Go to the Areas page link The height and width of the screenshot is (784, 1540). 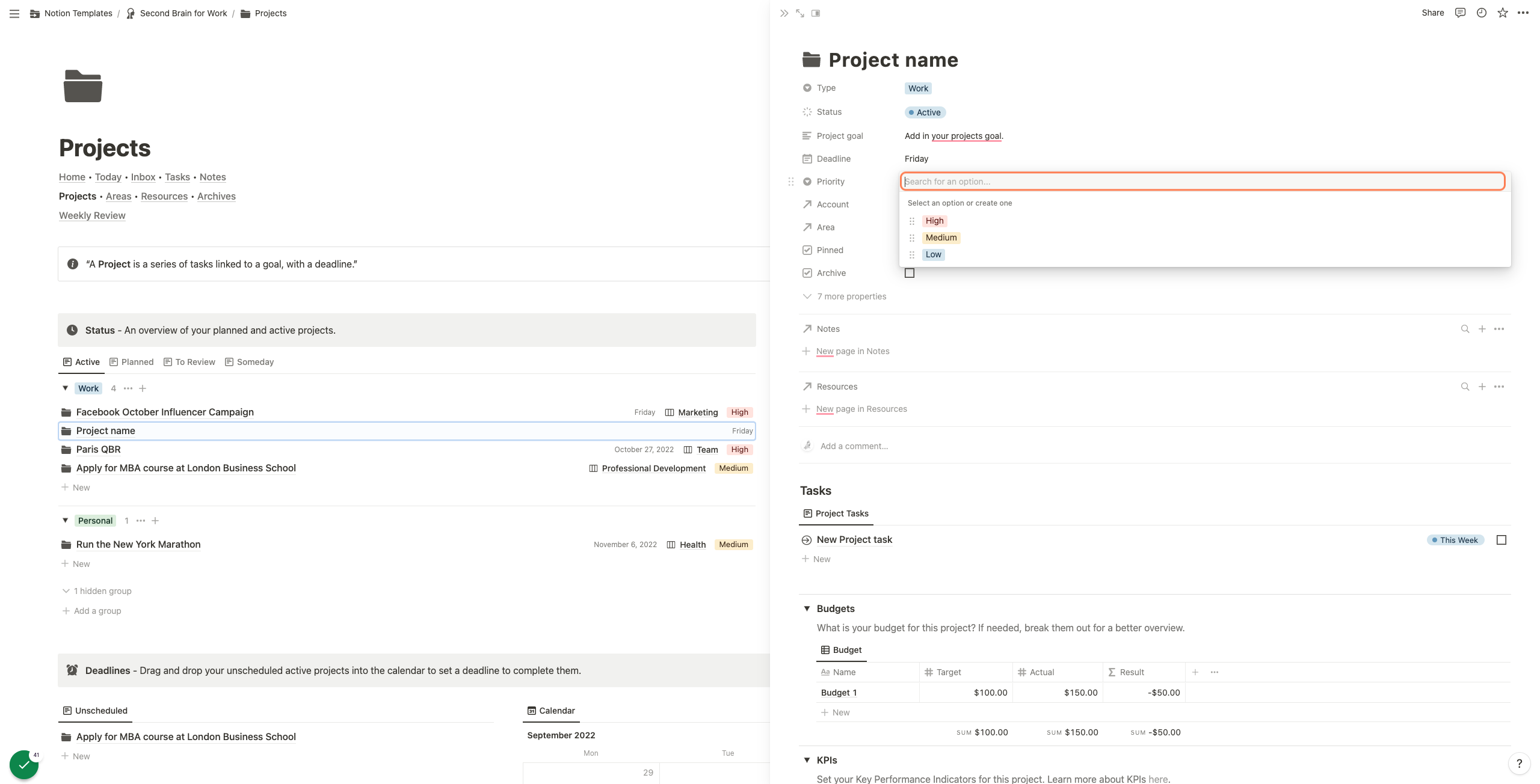[x=119, y=196]
